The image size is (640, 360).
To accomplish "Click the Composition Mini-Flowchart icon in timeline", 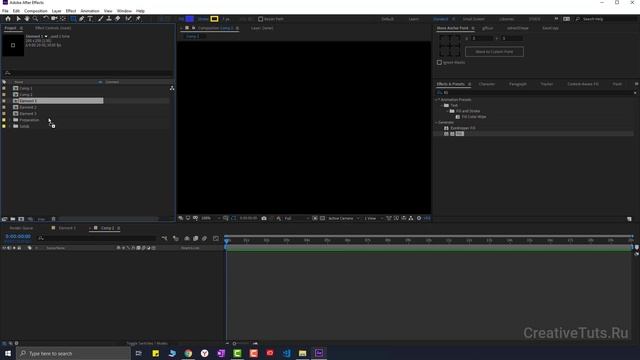I will point(164,238).
